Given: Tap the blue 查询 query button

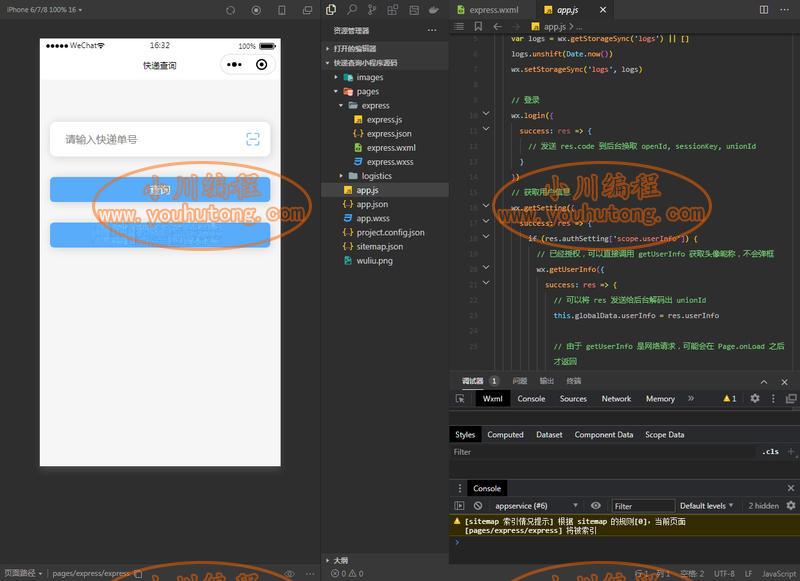Looking at the screenshot, I should [160, 190].
